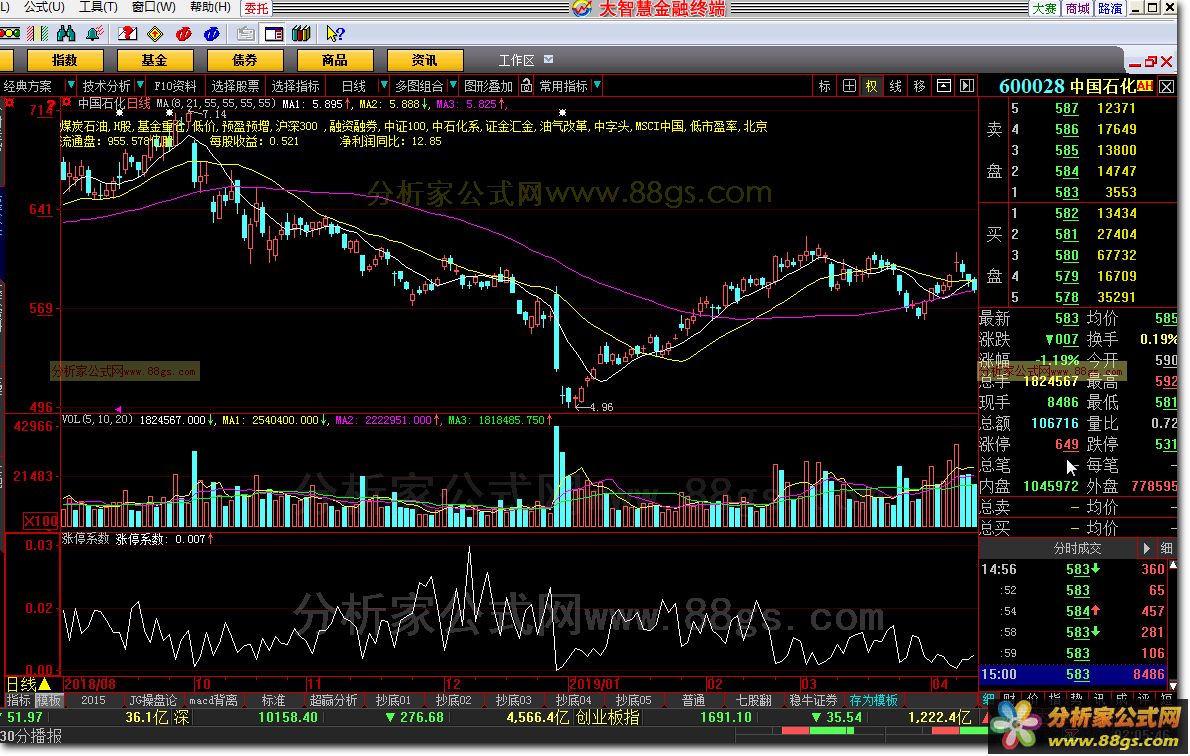1190x756 pixels.
Task: Click the window-frame icon next to 移
Action: 943,86
